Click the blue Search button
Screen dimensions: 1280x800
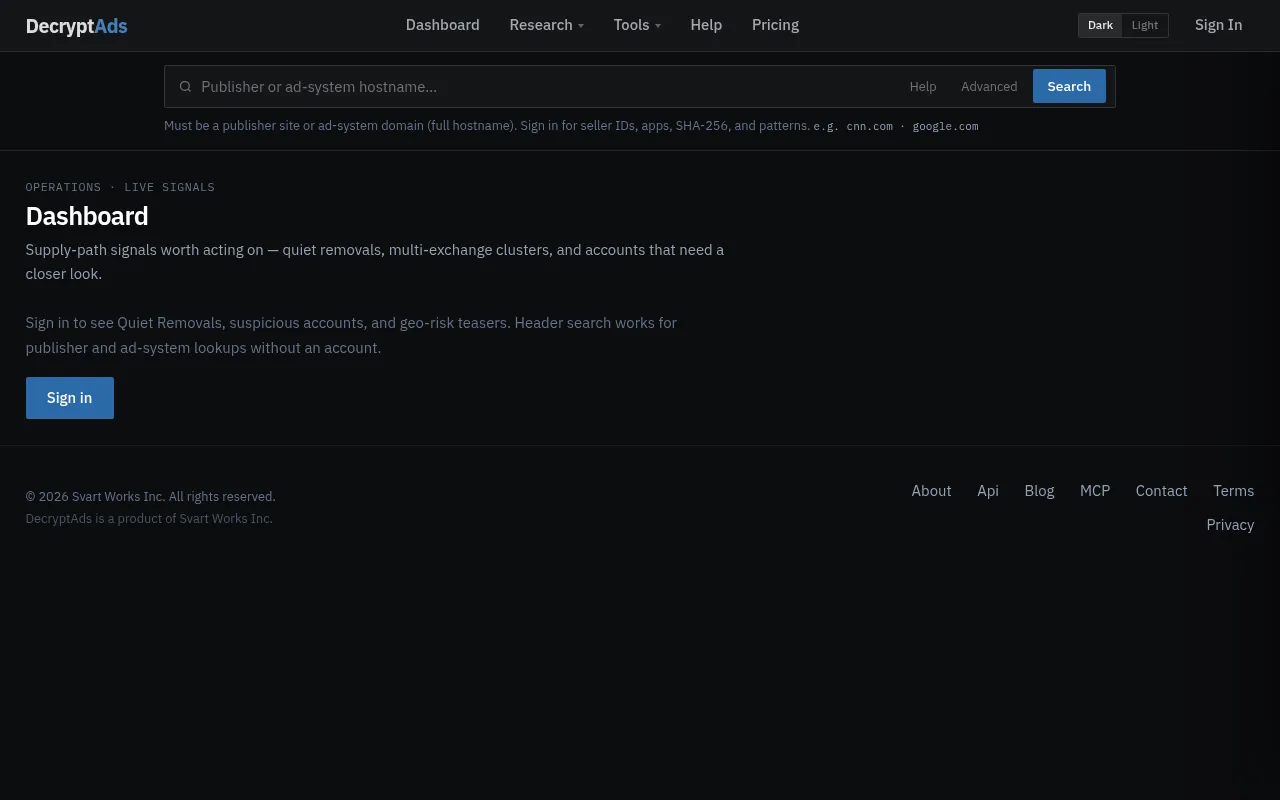pos(1069,86)
